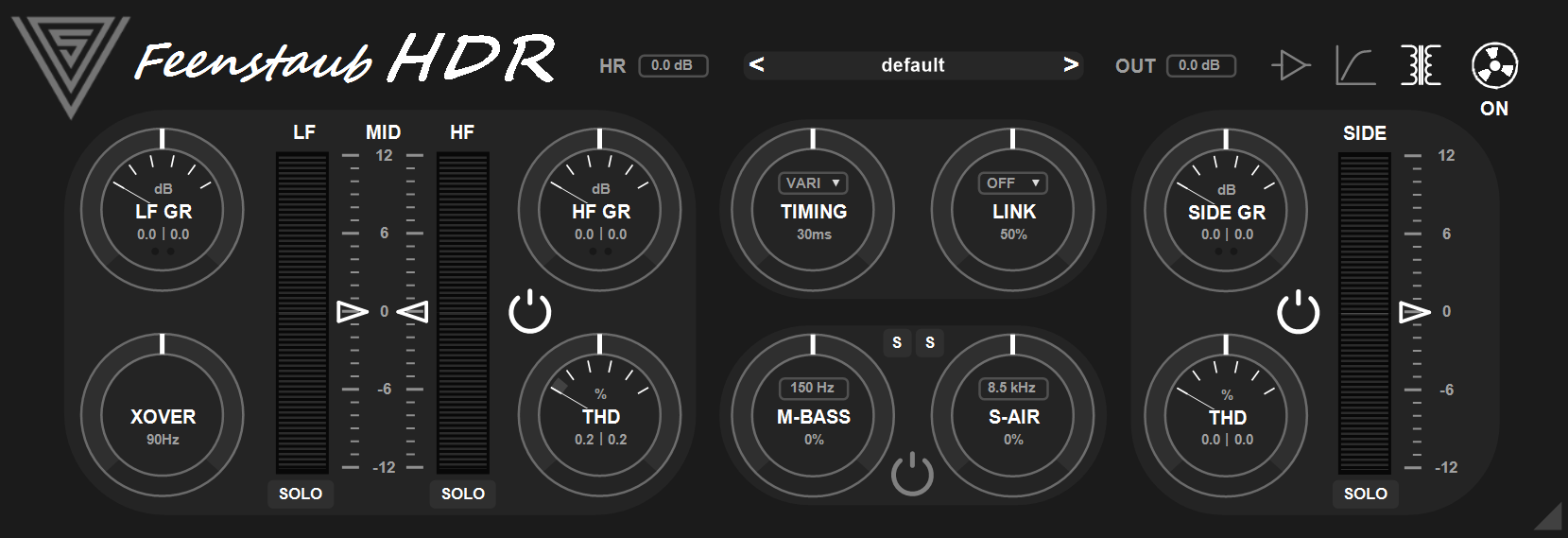Open the VARI timing mode dropdown

pyautogui.click(x=813, y=182)
